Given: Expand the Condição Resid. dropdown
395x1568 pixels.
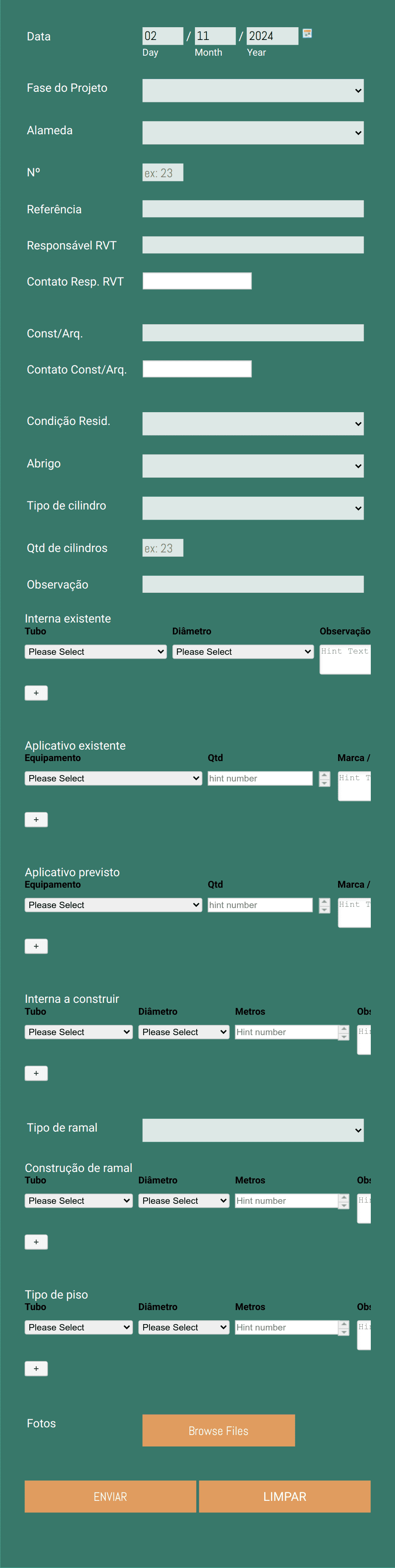Looking at the screenshot, I should click(x=253, y=424).
